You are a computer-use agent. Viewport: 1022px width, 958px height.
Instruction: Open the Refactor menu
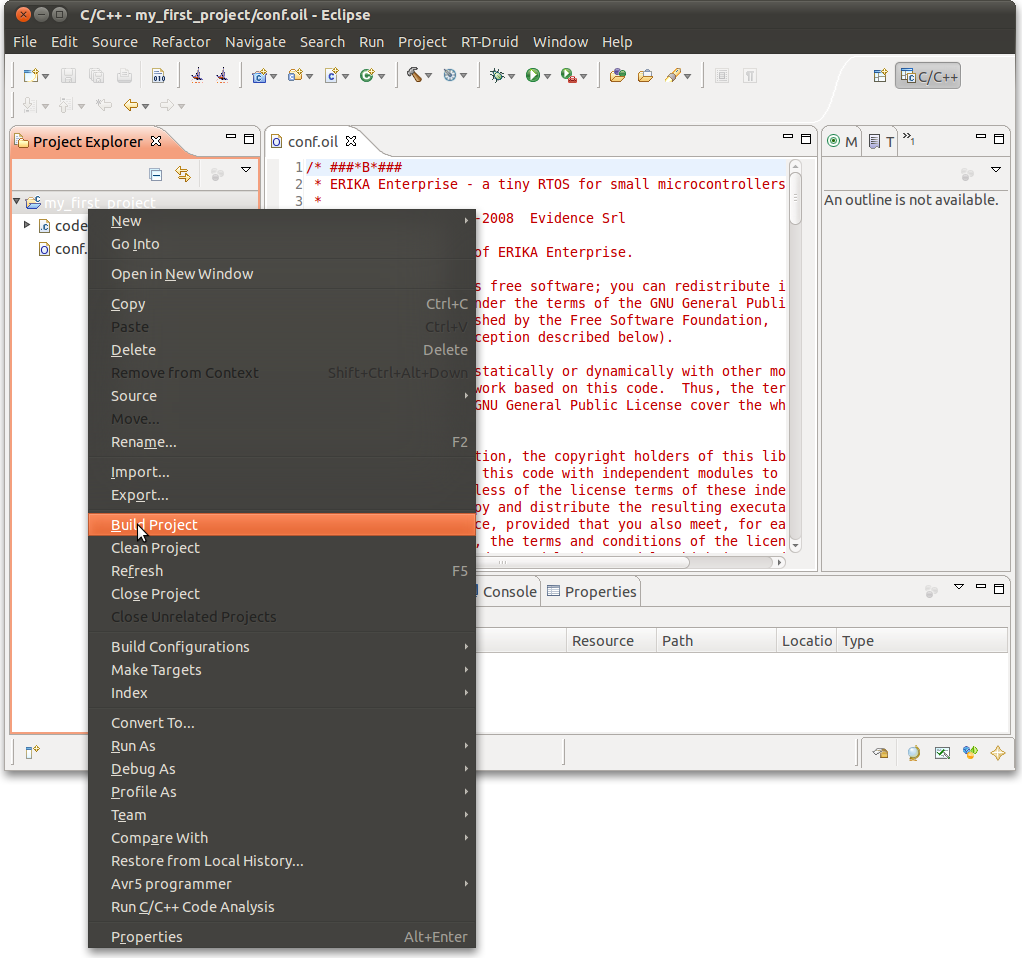[x=181, y=42]
